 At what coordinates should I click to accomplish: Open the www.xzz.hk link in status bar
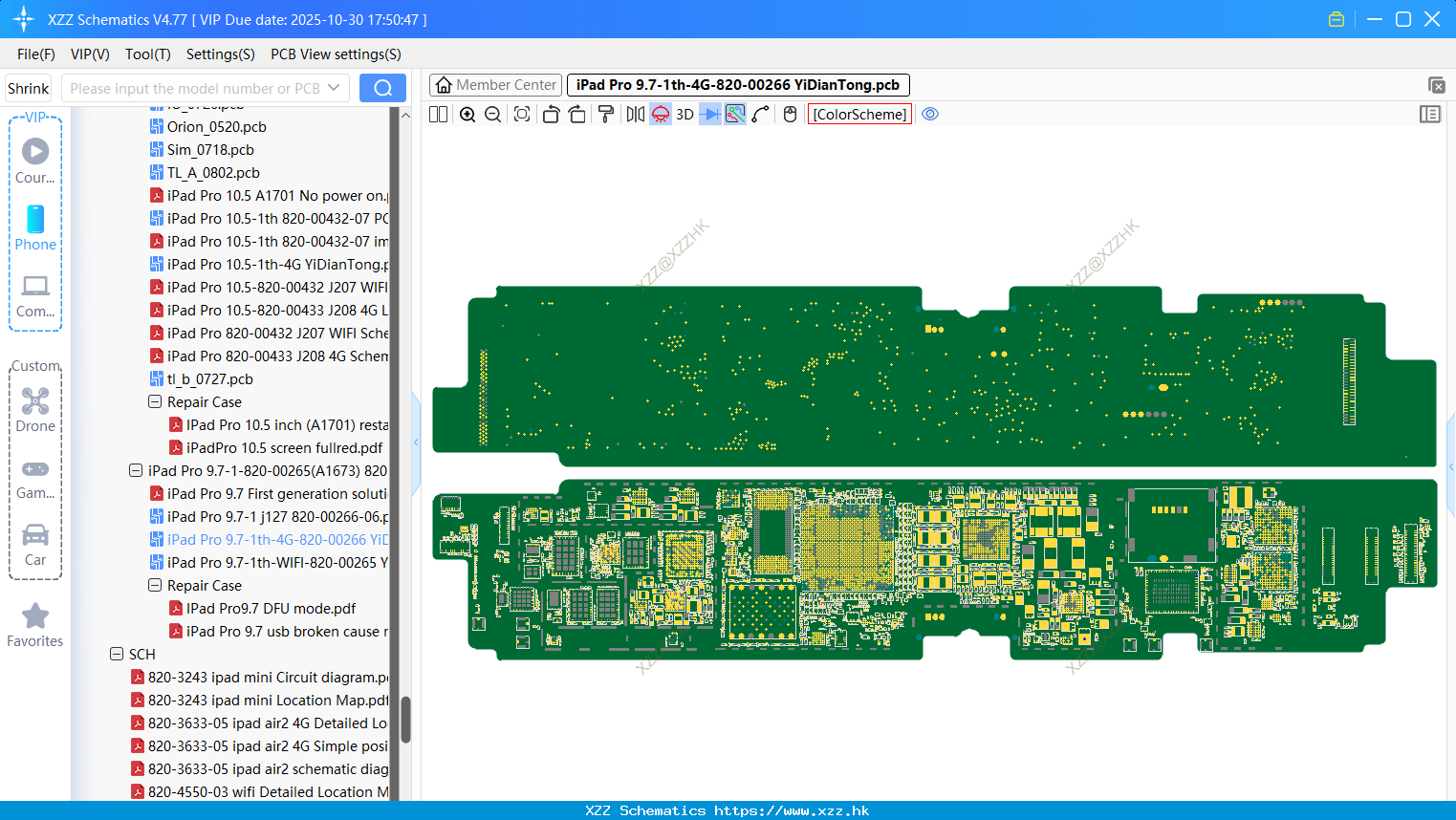click(x=792, y=810)
